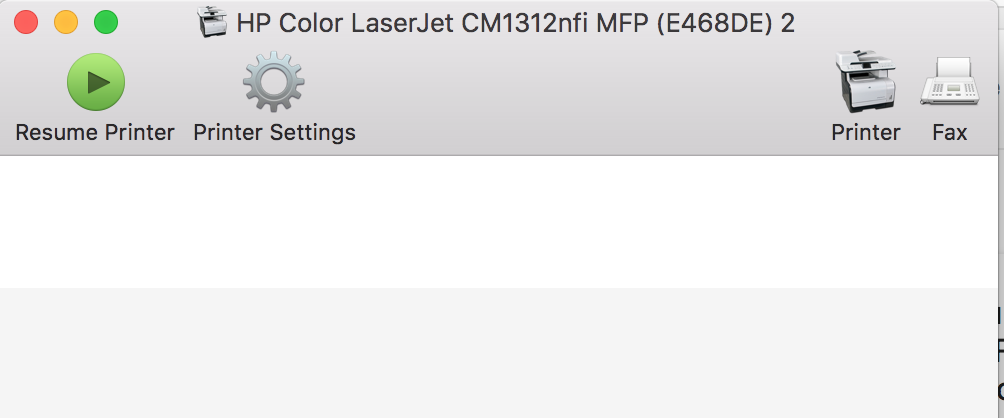1004x418 pixels.
Task: Close the printer queue window
Action: click(26, 22)
